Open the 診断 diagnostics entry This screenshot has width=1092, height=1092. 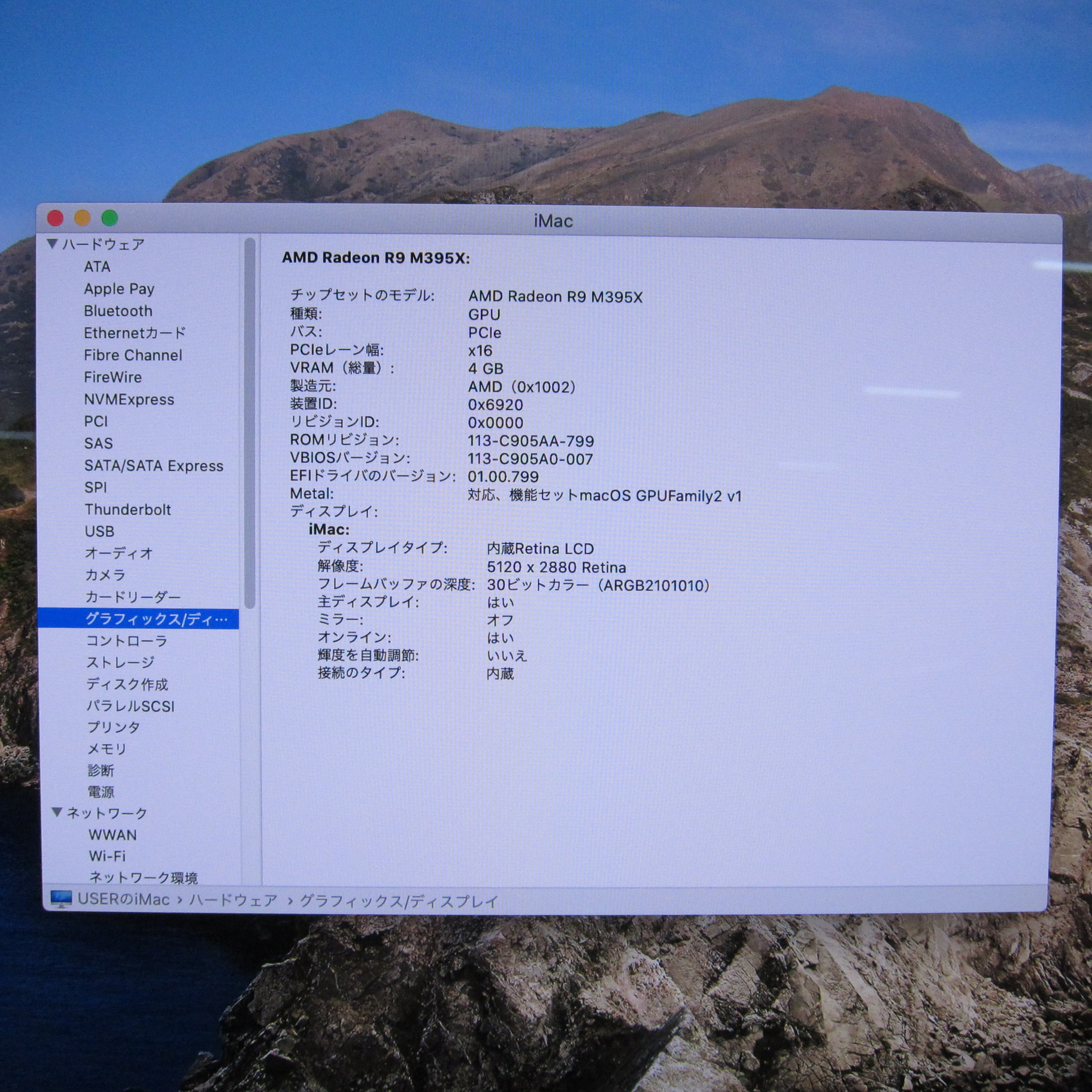tap(101, 770)
